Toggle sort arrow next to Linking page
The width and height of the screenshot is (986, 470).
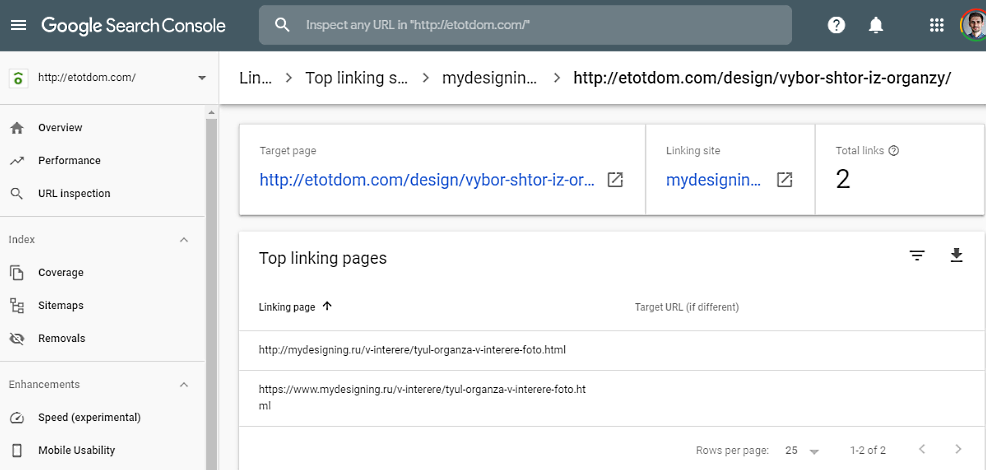327,306
